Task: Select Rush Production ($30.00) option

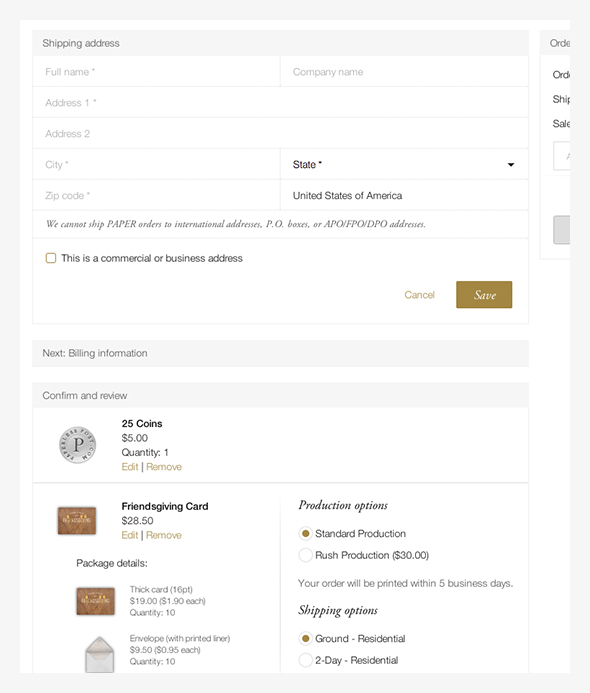Action: (x=305, y=555)
